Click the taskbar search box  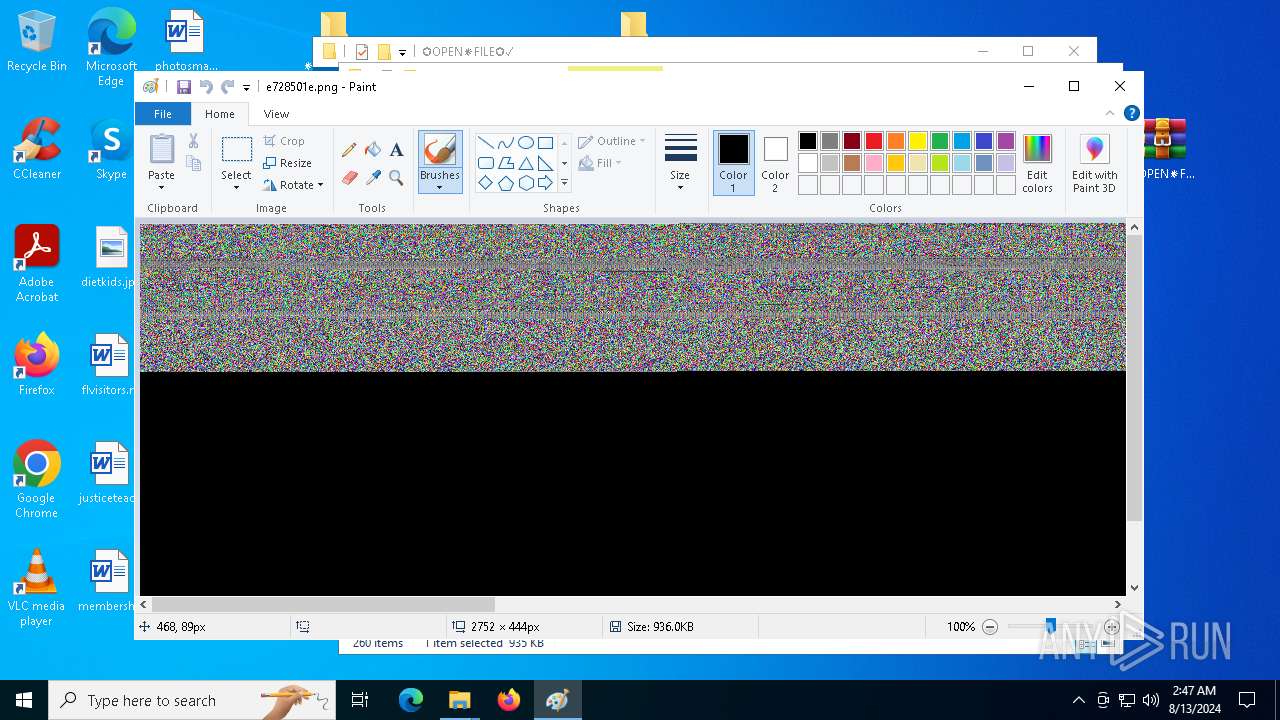pyautogui.click(x=192, y=700)
